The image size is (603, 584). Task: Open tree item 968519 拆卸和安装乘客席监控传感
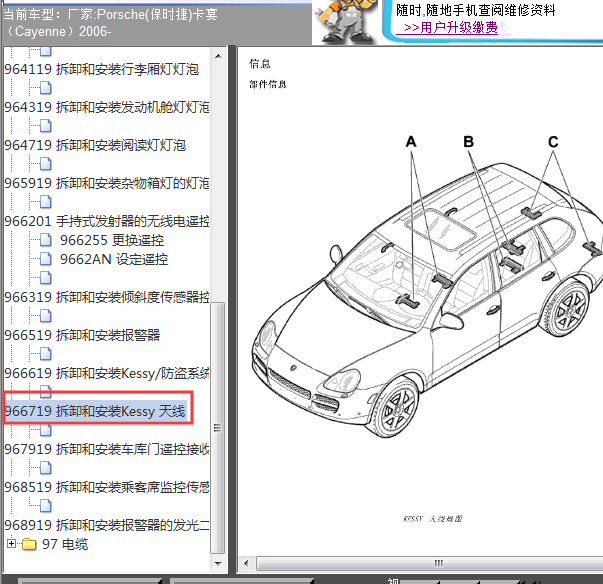[x=107, y=487]
